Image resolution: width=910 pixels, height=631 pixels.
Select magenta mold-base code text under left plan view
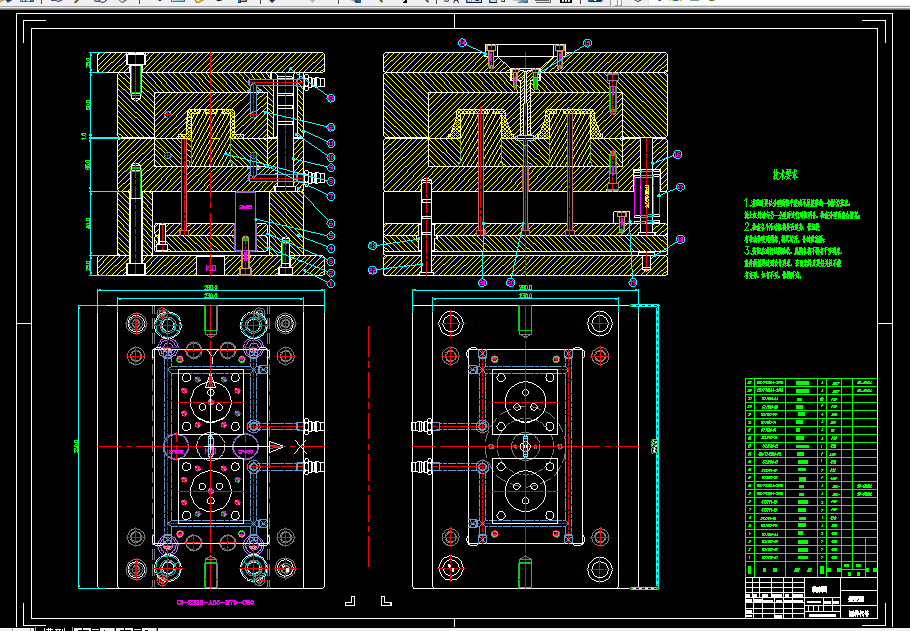[215, 603]
